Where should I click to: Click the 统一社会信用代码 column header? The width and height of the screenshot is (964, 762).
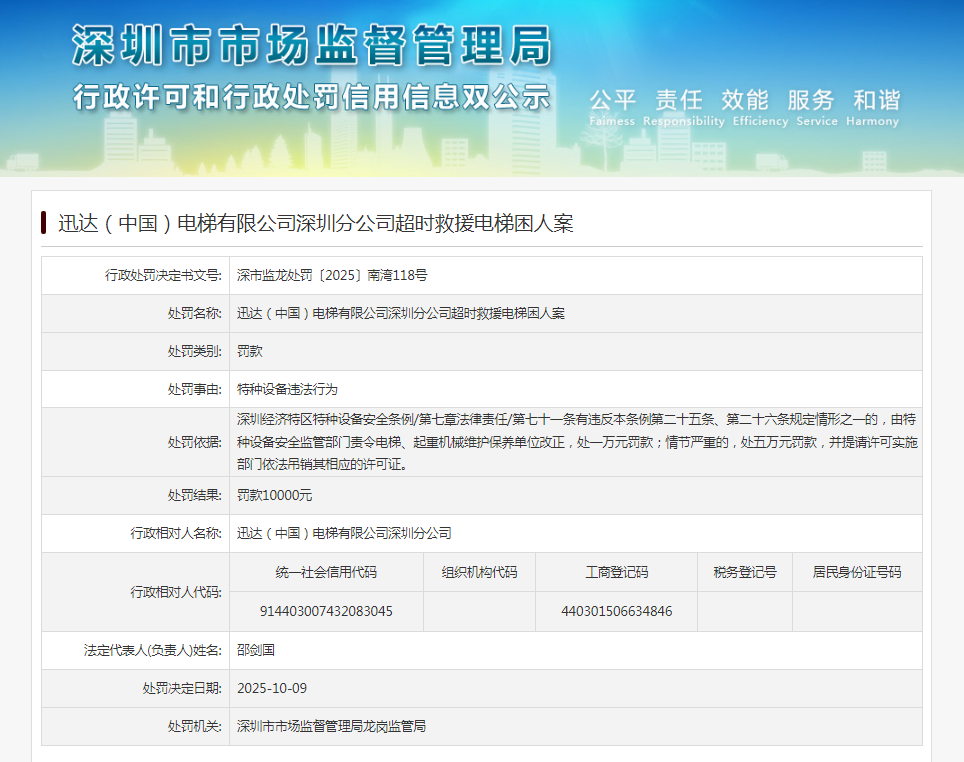tap(326, 572)
